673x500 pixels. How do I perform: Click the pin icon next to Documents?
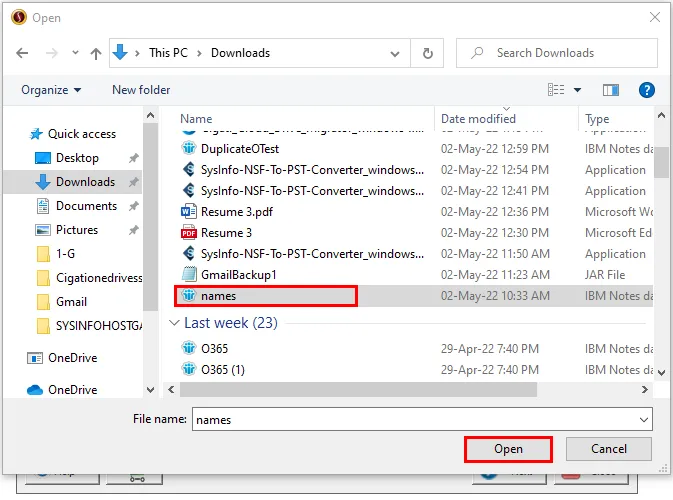click(x=133, y=206)
